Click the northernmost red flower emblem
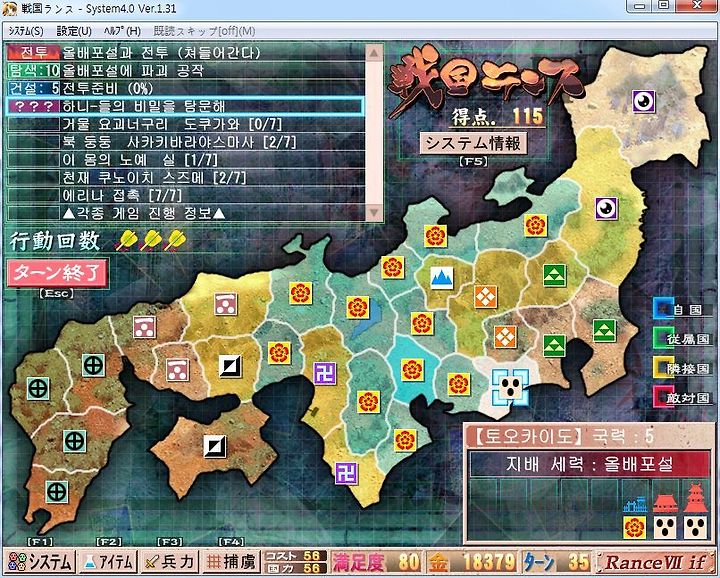 click(535, 225)
